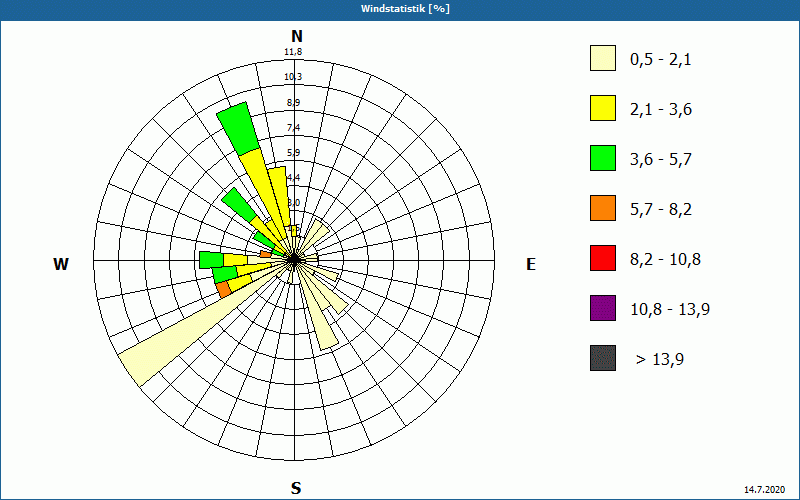Click the green tip of the northwest bar

coord(239,204)
